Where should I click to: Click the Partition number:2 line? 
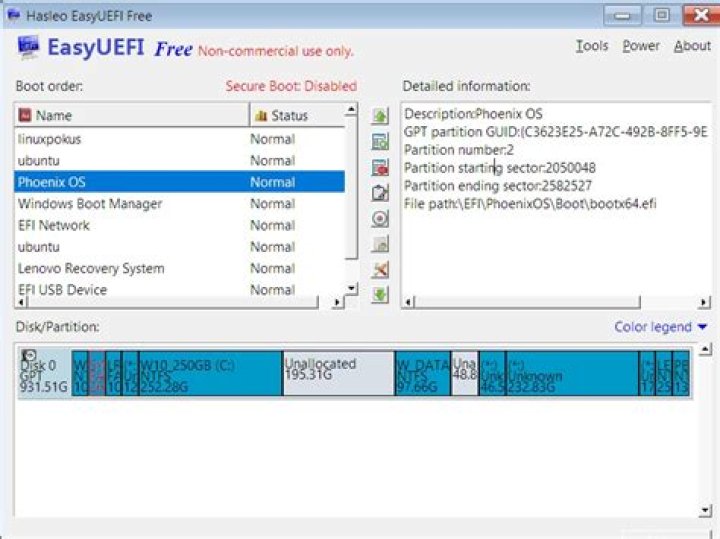pos(459,150)
